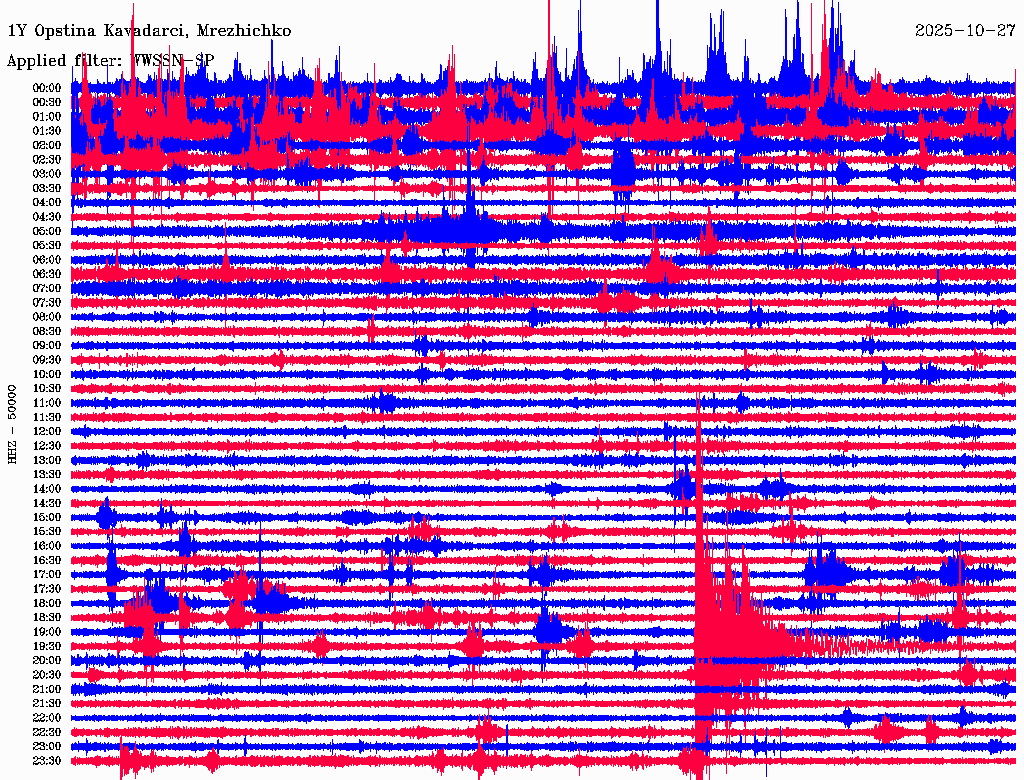Choose the 15:00 trace label
The width and height of the screenshot is (1024, 780).
[x=47, y=517]
